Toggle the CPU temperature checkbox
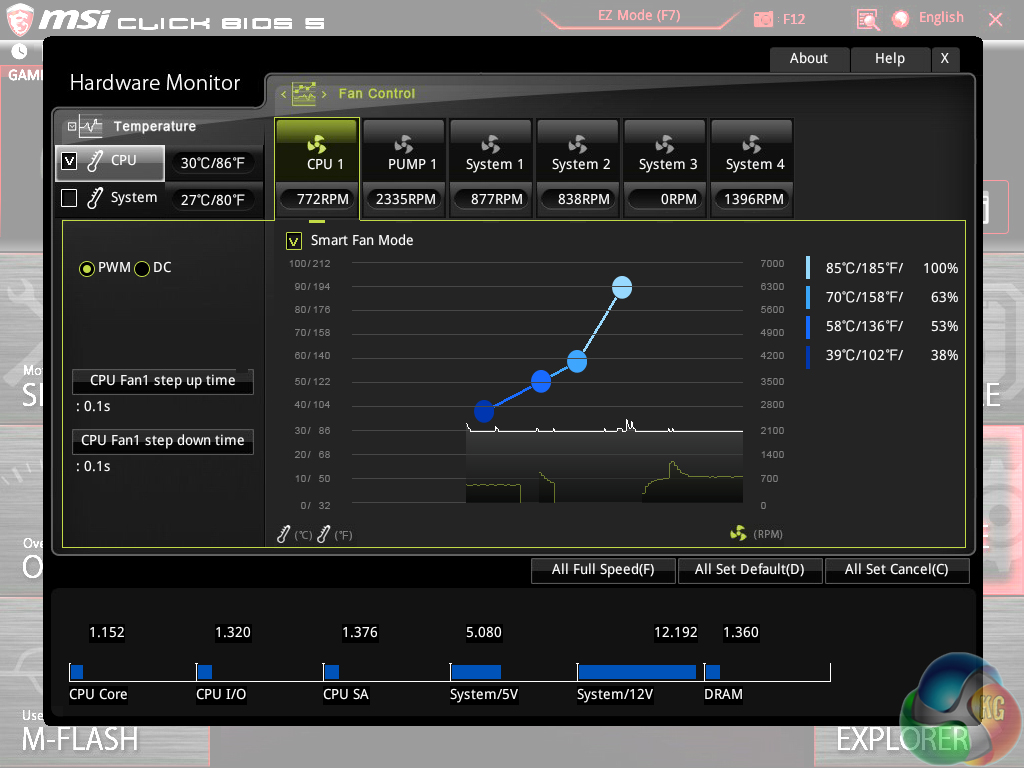1024x768 pixels. (69, 161)
